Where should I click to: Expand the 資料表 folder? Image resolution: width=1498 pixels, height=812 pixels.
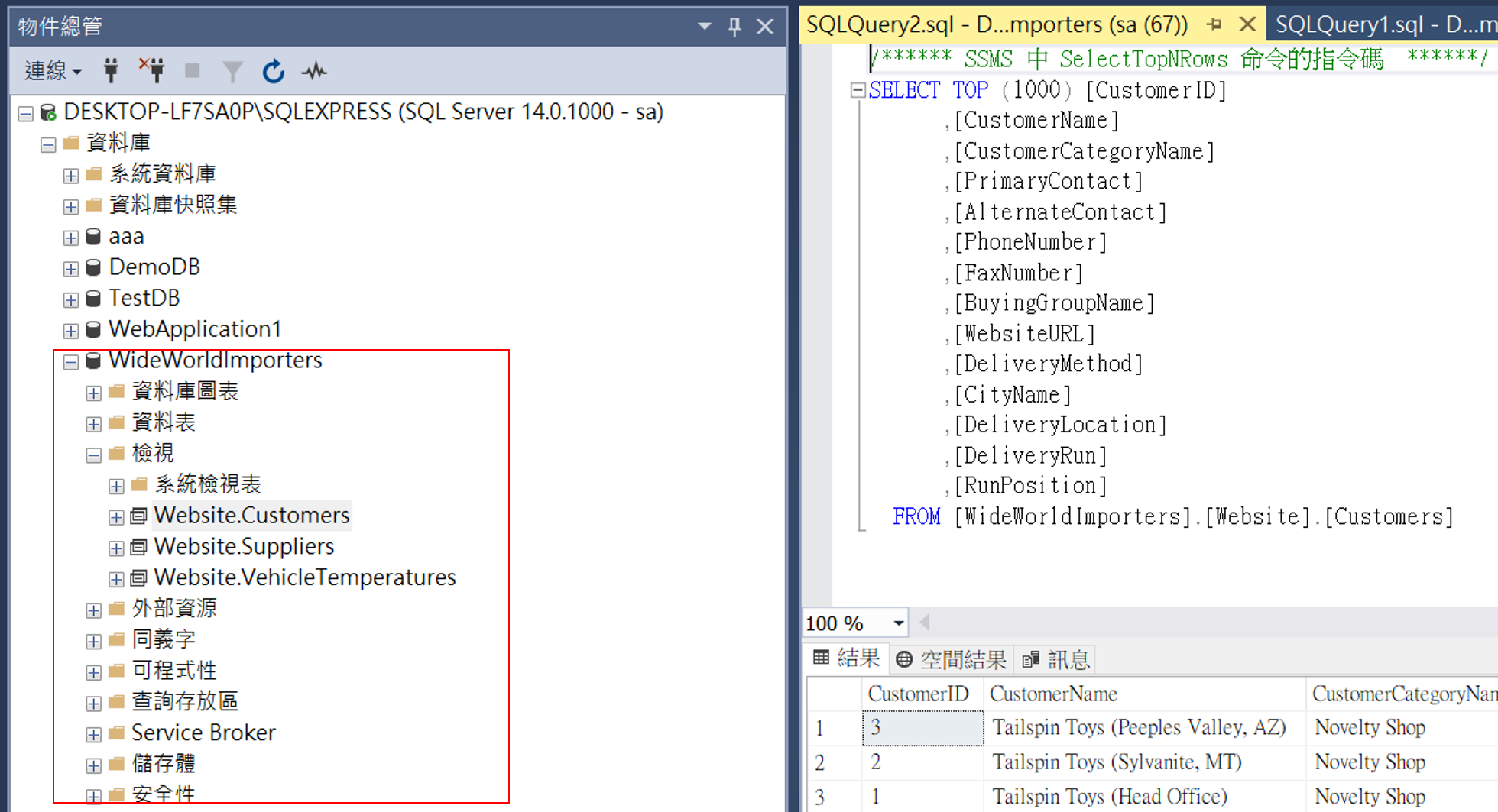click(x=93, y=424)
